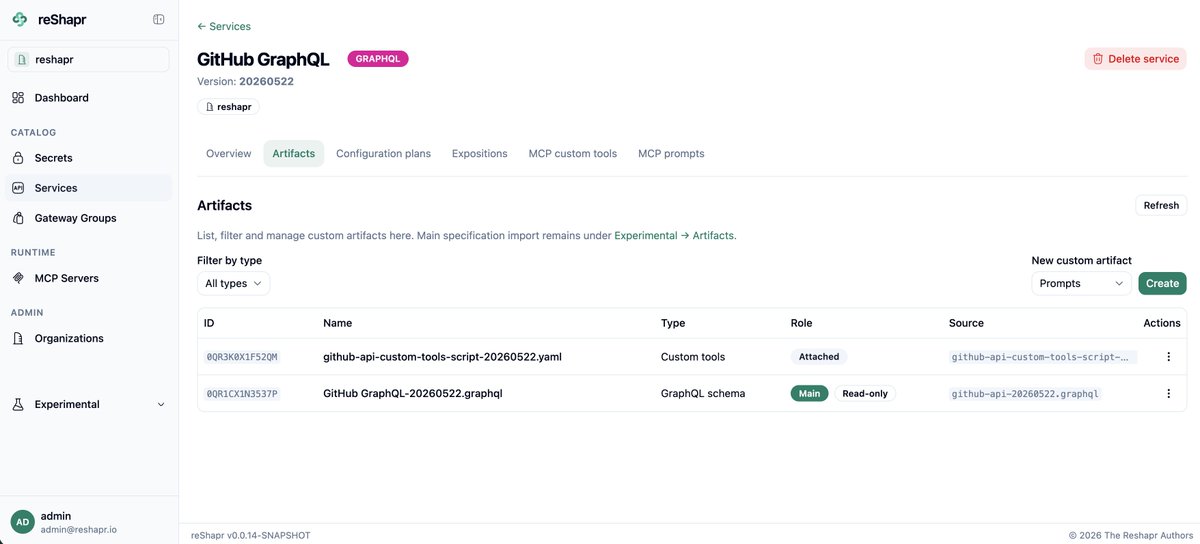The height and width of the screenshot is (544, 1200).
Task: Click the Read-only role badge
Action: 865,394
